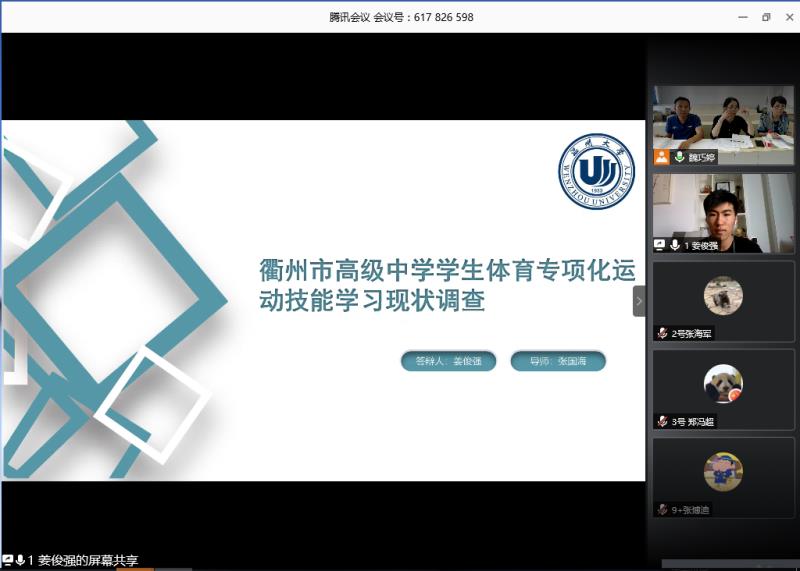Screen dimensions: 800x571
Task: Restore down the meeting window
Action: tap(766, 17)
